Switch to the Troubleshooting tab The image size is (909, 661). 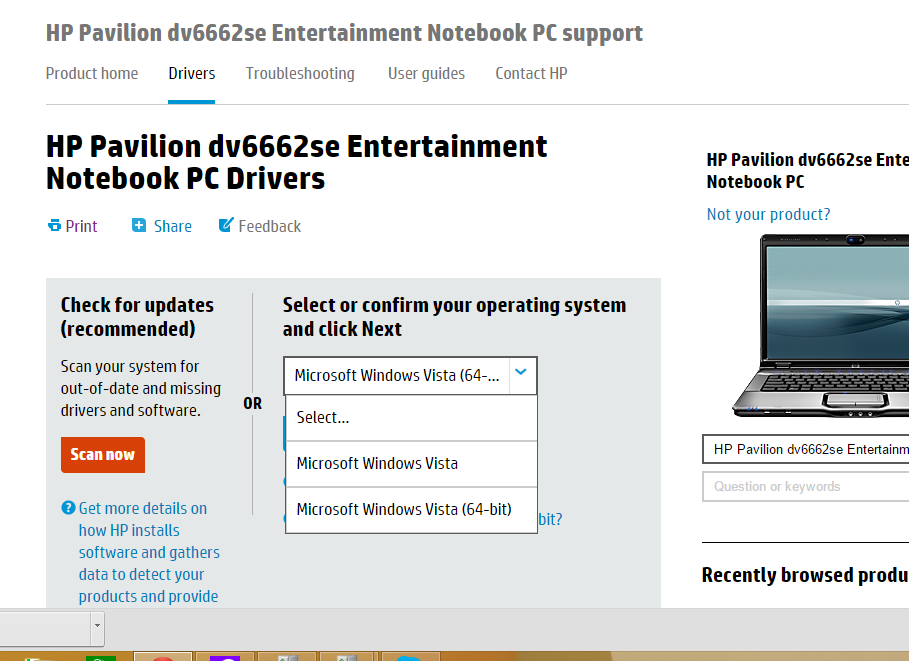(300, 74)
